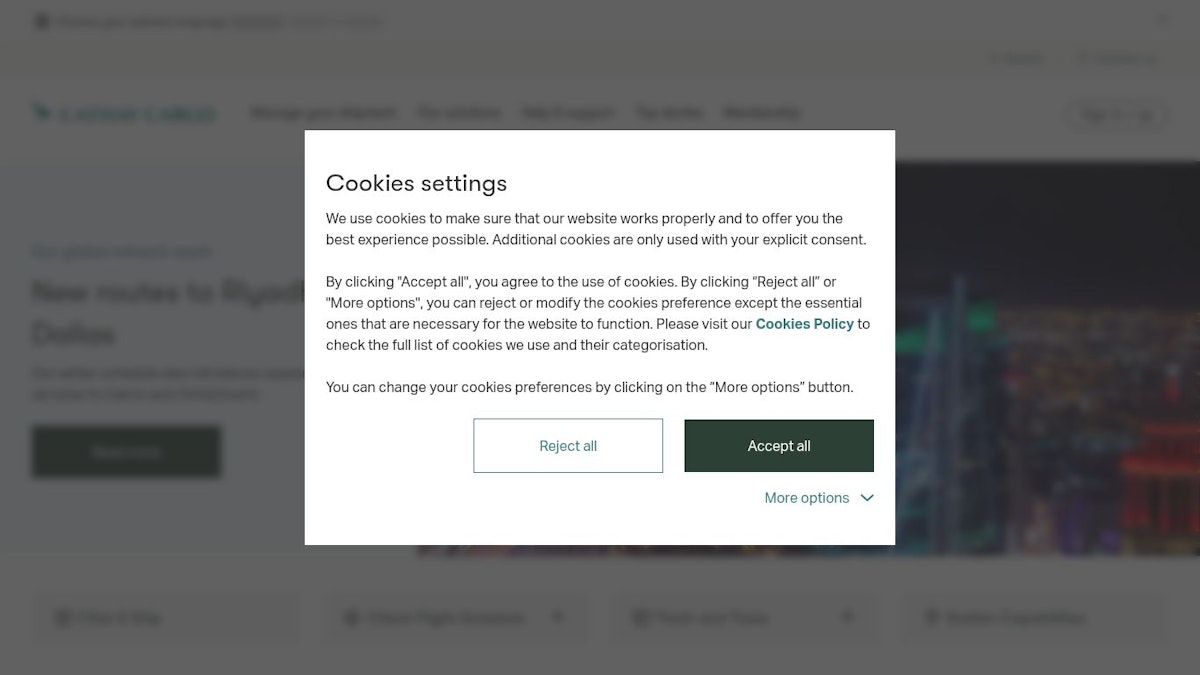Click the Contact us icon in the top bar
The width and height of the screenshot is (1200, 675).
coord(1082,59)
